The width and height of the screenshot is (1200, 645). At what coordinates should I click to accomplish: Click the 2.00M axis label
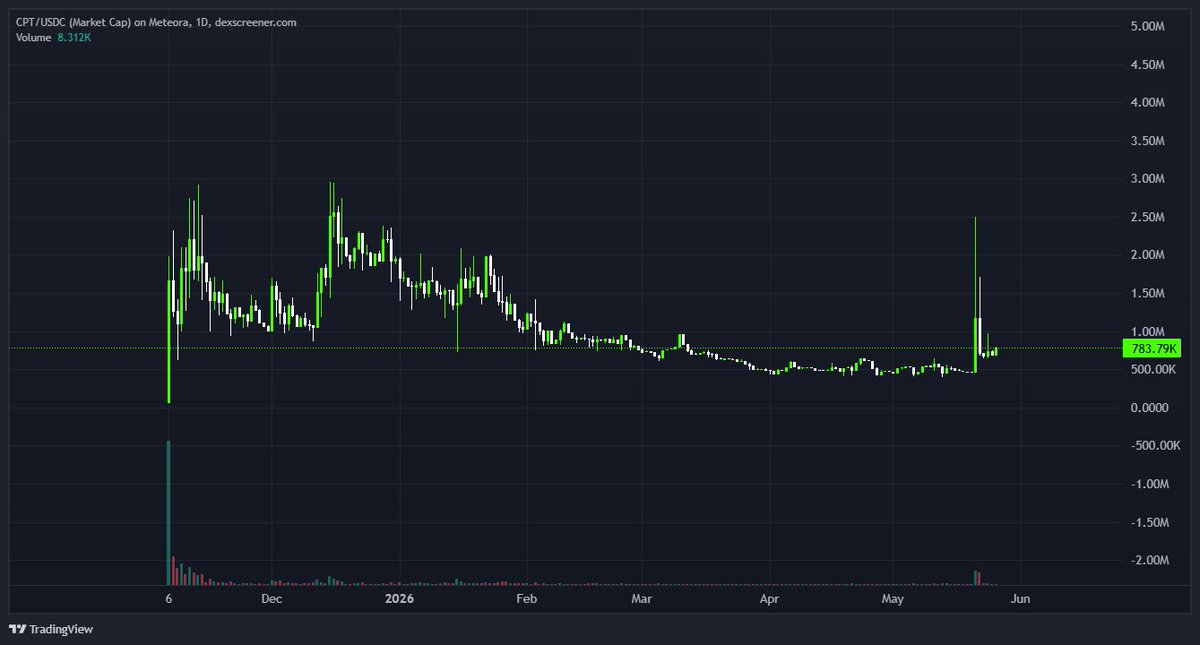[1148, 255]
